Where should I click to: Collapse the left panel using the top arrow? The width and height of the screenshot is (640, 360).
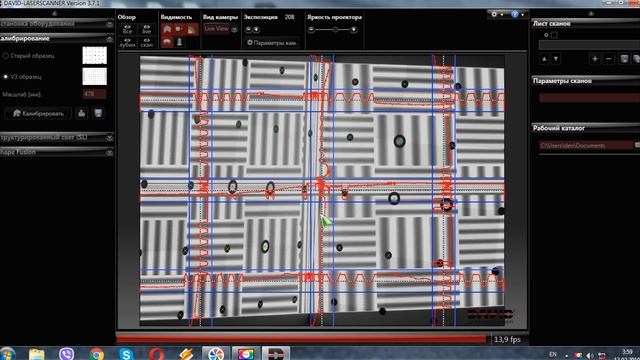pos(55,13)
